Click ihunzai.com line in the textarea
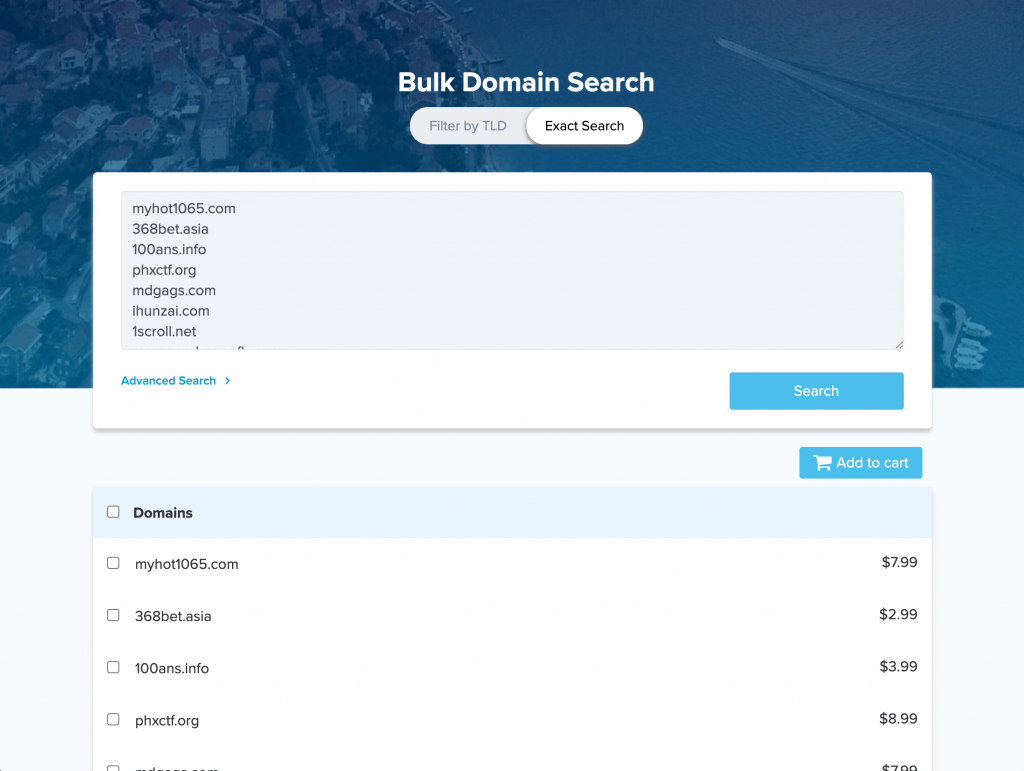This screenshot has height=771, width=1024. [170, 311]
